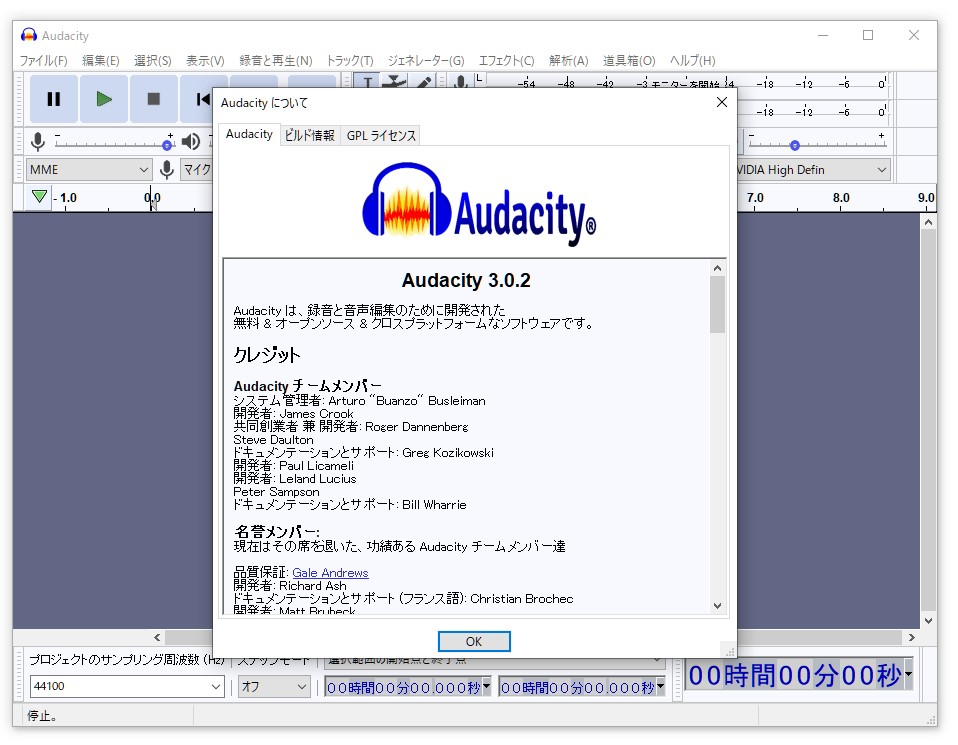Click the microphone icon beside the MME dropdown

[x=166, y=169]
